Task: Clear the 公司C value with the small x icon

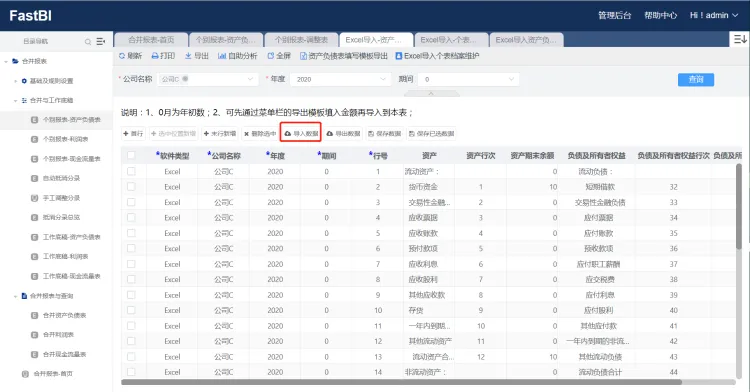Action: point(185,79)
